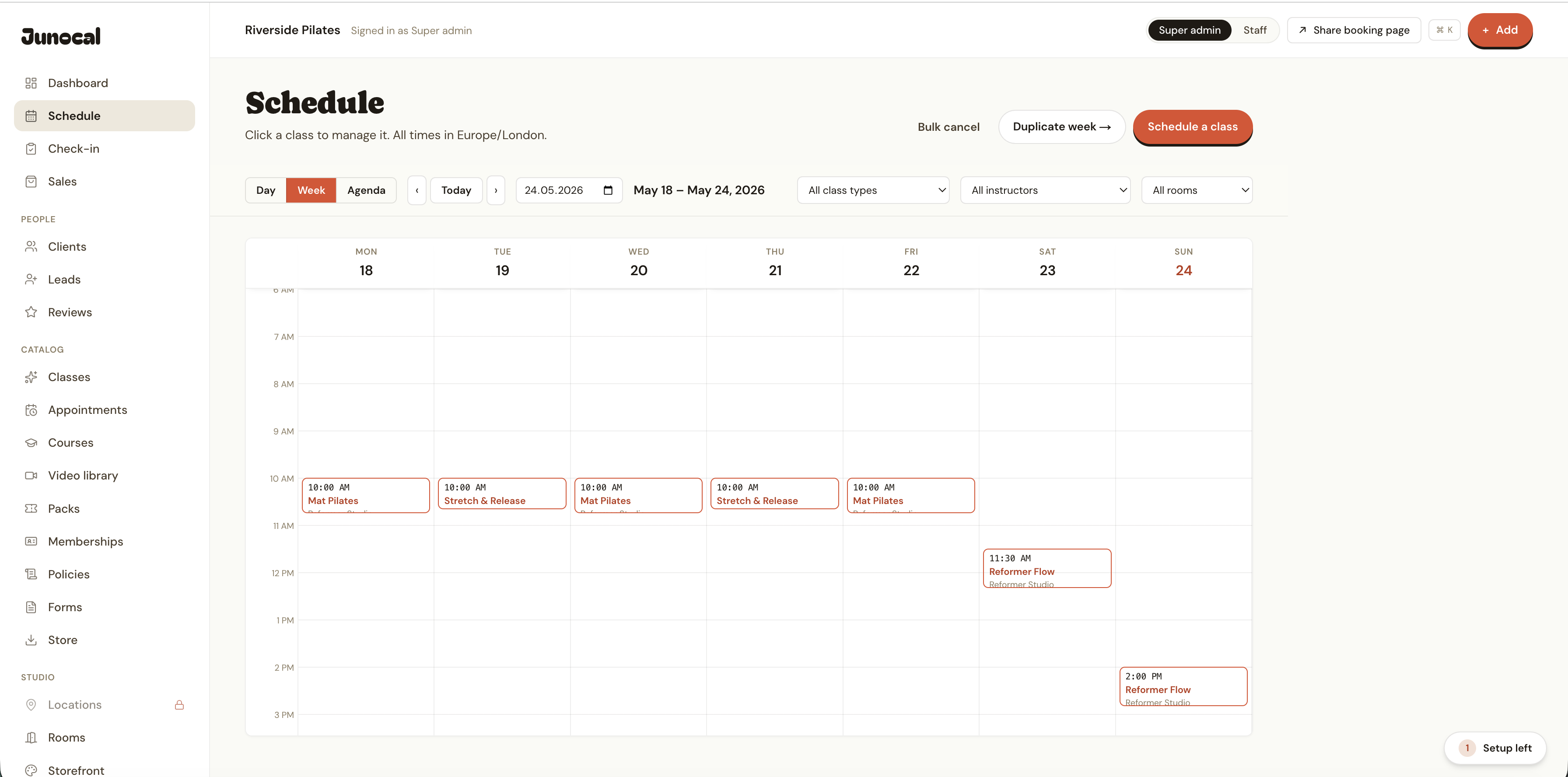Open Rooms from sidebar
The image size is (1568, 777).
pyautogui.click(x=104, y=738)
